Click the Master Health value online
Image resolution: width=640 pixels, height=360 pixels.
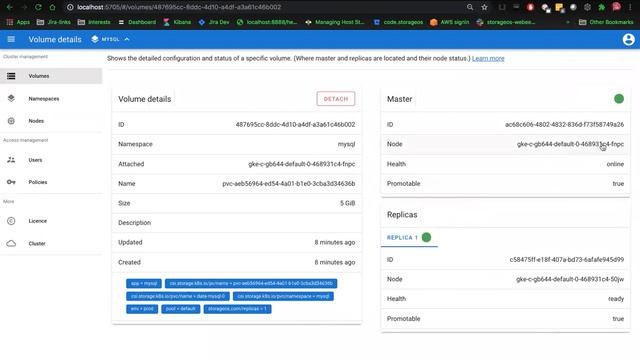(615, 164)
